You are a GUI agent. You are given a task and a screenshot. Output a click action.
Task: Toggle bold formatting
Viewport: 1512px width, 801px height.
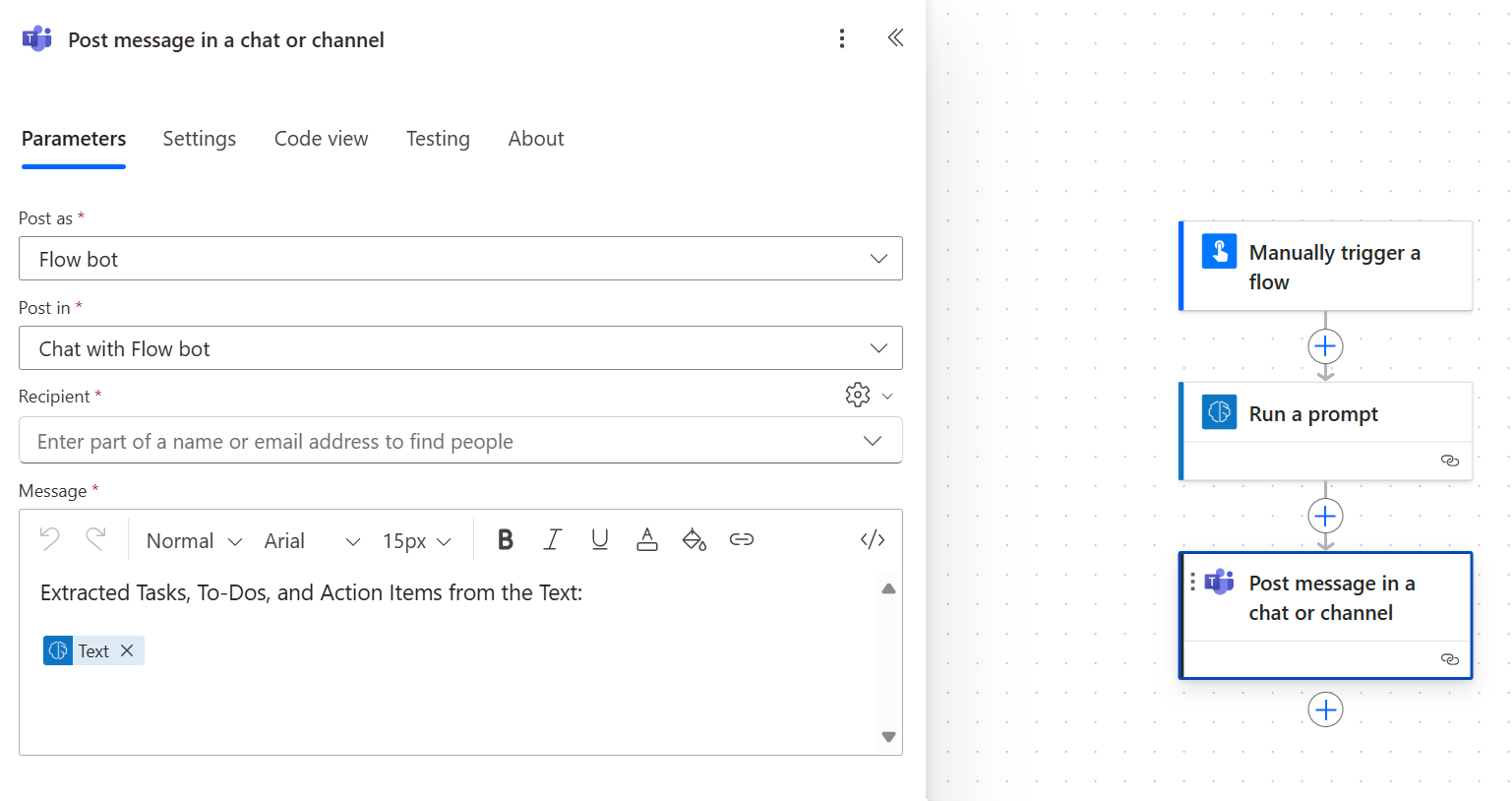click(505, 539)
